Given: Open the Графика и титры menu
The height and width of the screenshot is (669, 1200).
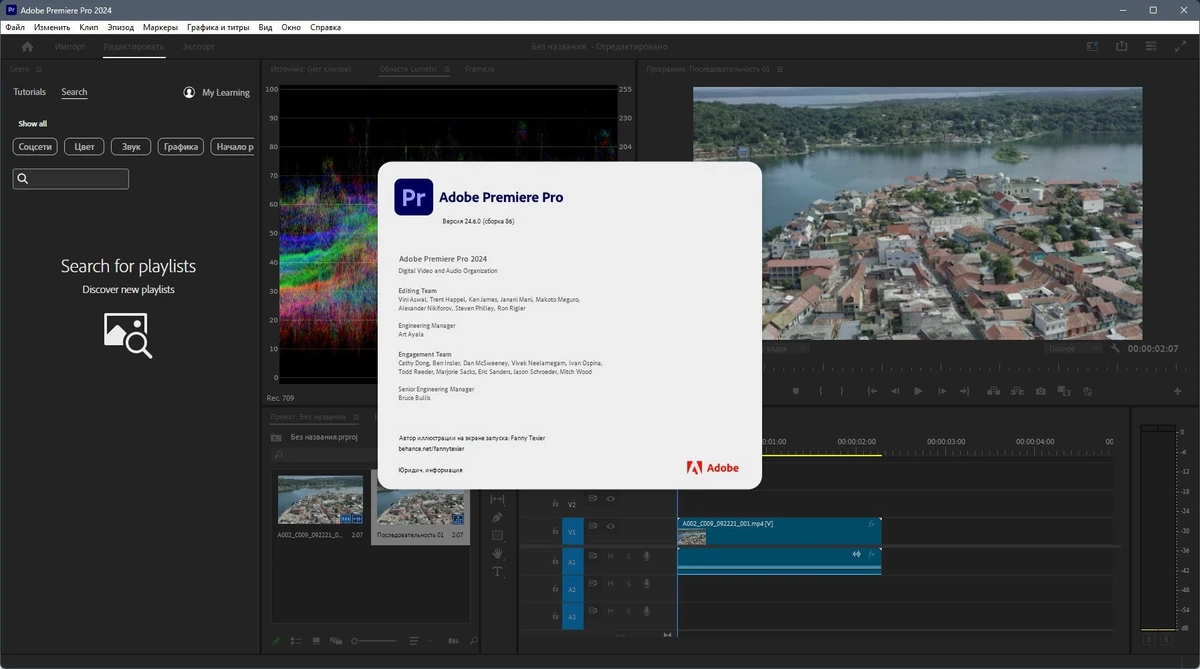Looking at the screenshot, I should (217, 27).
